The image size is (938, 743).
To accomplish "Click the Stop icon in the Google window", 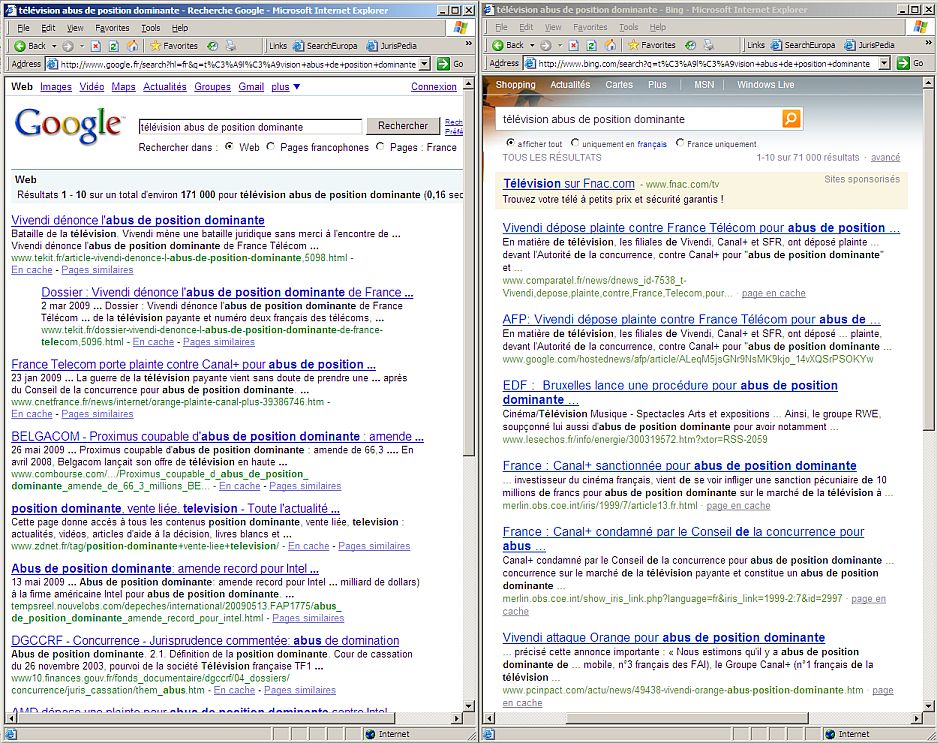I will coord(96,45).
